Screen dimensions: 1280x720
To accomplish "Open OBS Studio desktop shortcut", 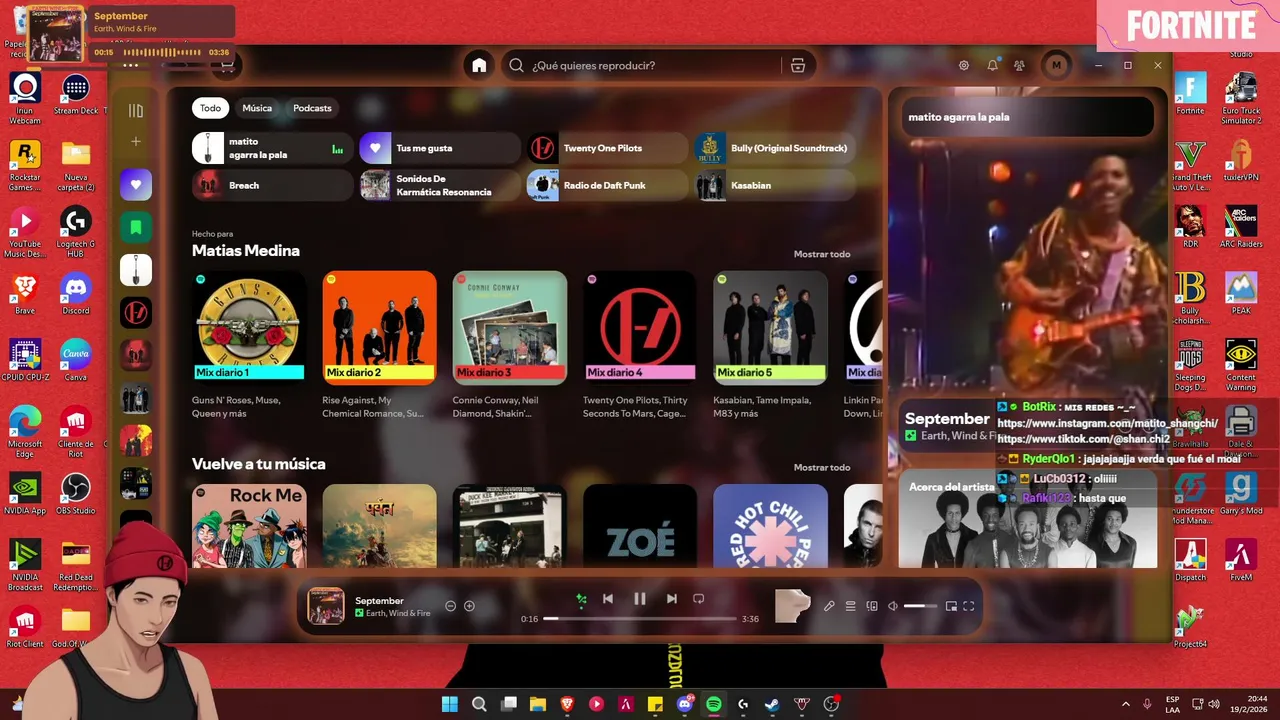I will pyautogui.click(x=76, y=494).
